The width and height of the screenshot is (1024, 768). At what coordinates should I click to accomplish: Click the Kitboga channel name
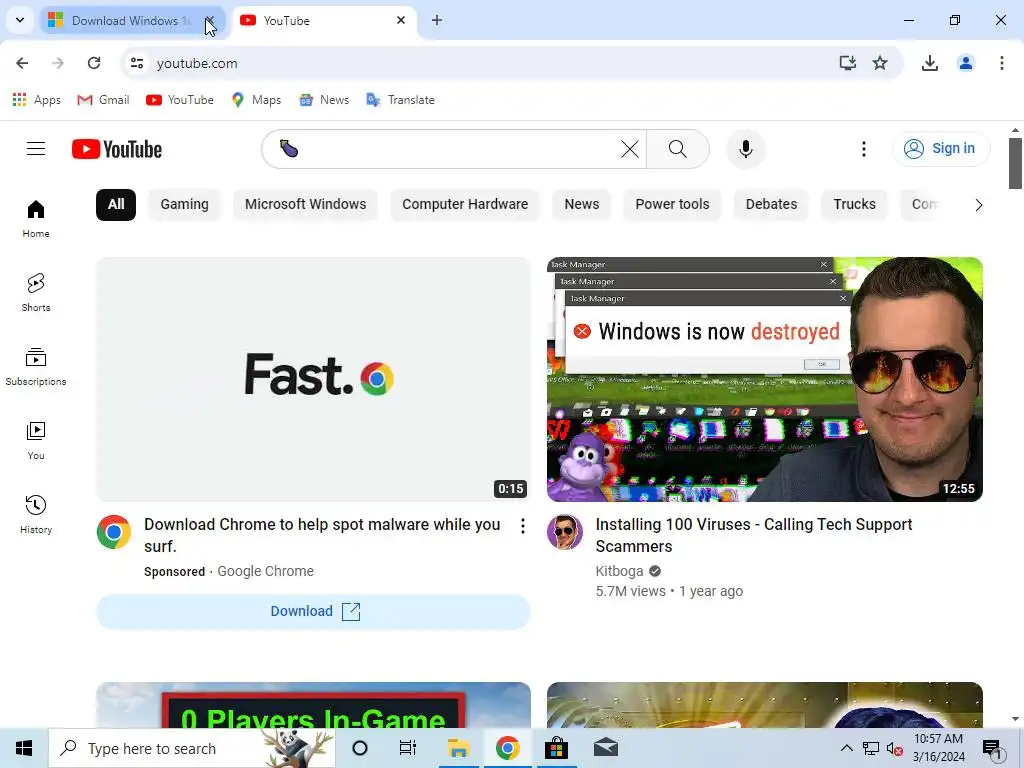click(619, 571)
